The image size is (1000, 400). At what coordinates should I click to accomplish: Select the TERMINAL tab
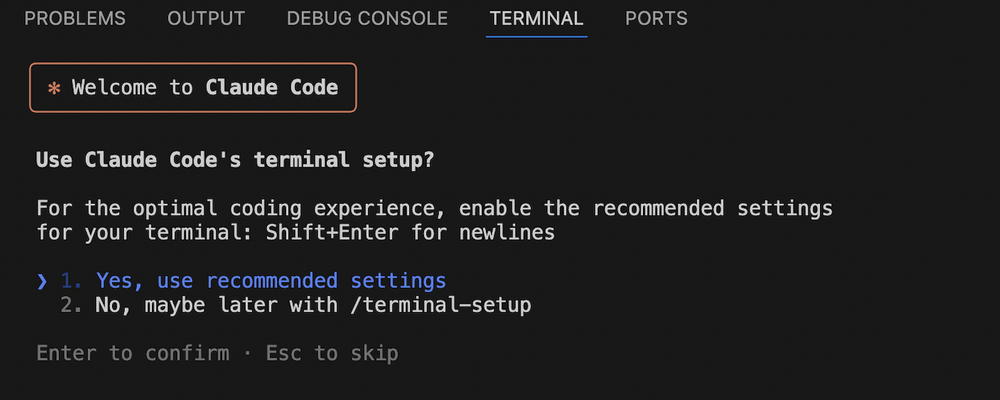536,19
